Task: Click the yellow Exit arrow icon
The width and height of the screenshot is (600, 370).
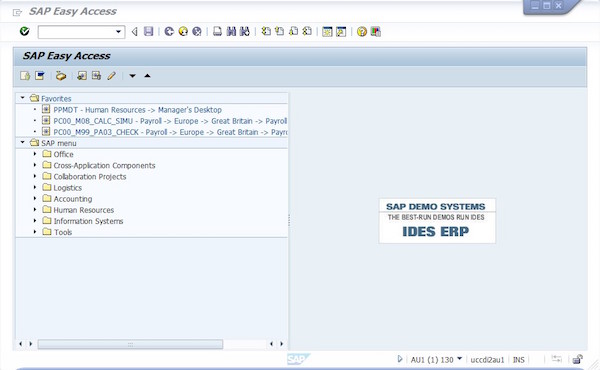Action: [183, 31]
